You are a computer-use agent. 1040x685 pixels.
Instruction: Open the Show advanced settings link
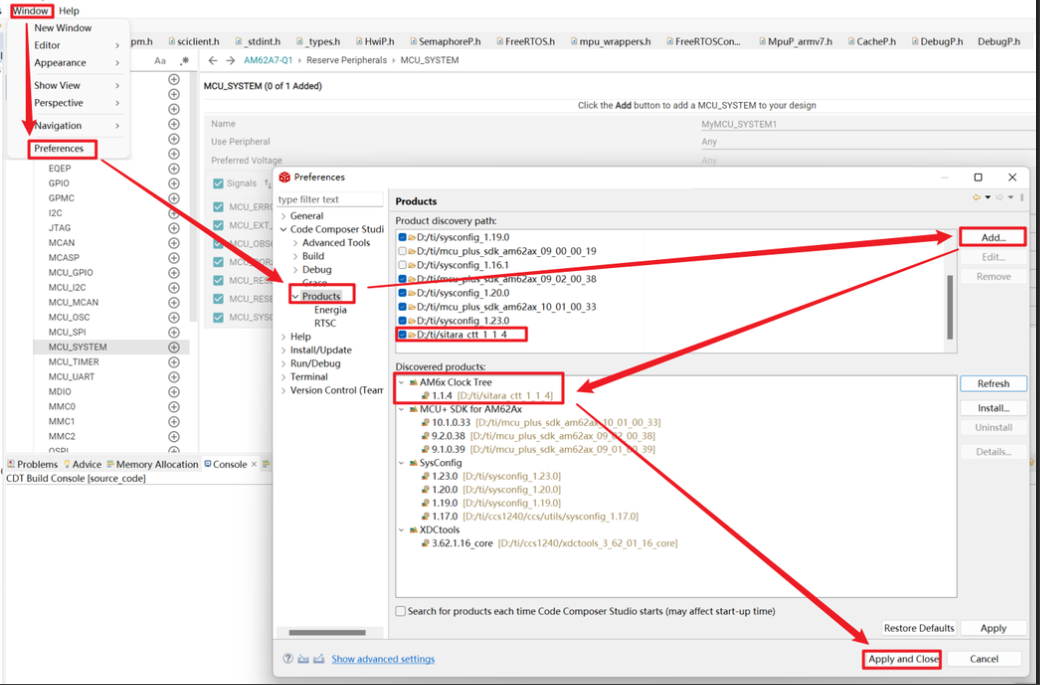(383, 659)
